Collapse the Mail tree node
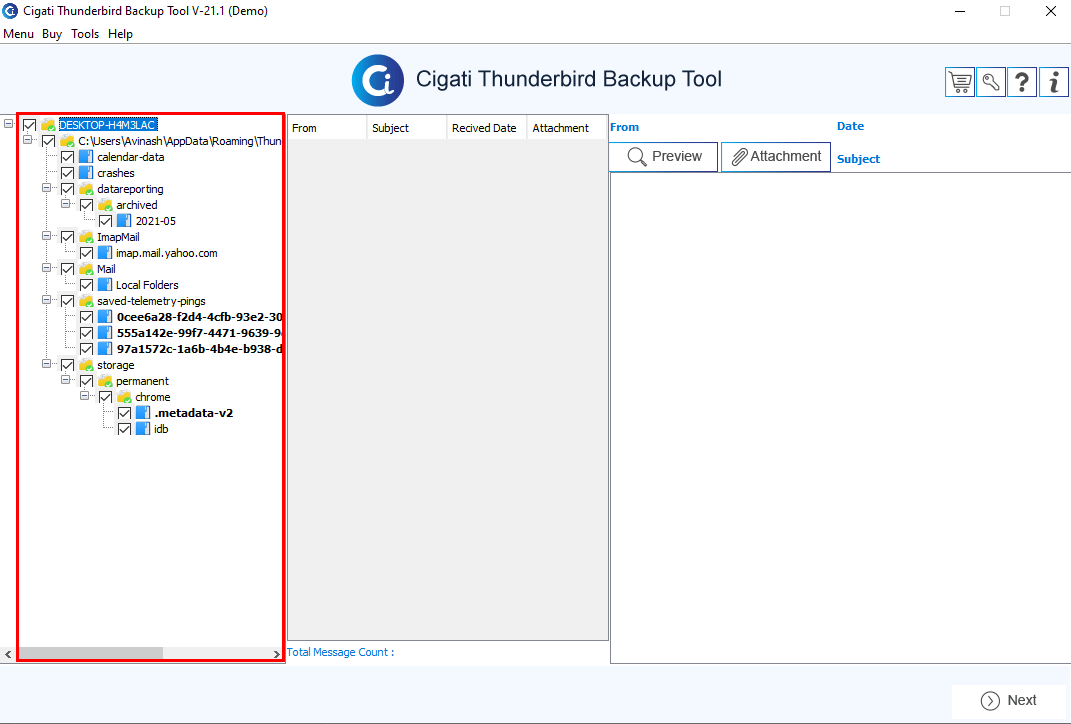Screen dimensions: 1071x724 47,268
